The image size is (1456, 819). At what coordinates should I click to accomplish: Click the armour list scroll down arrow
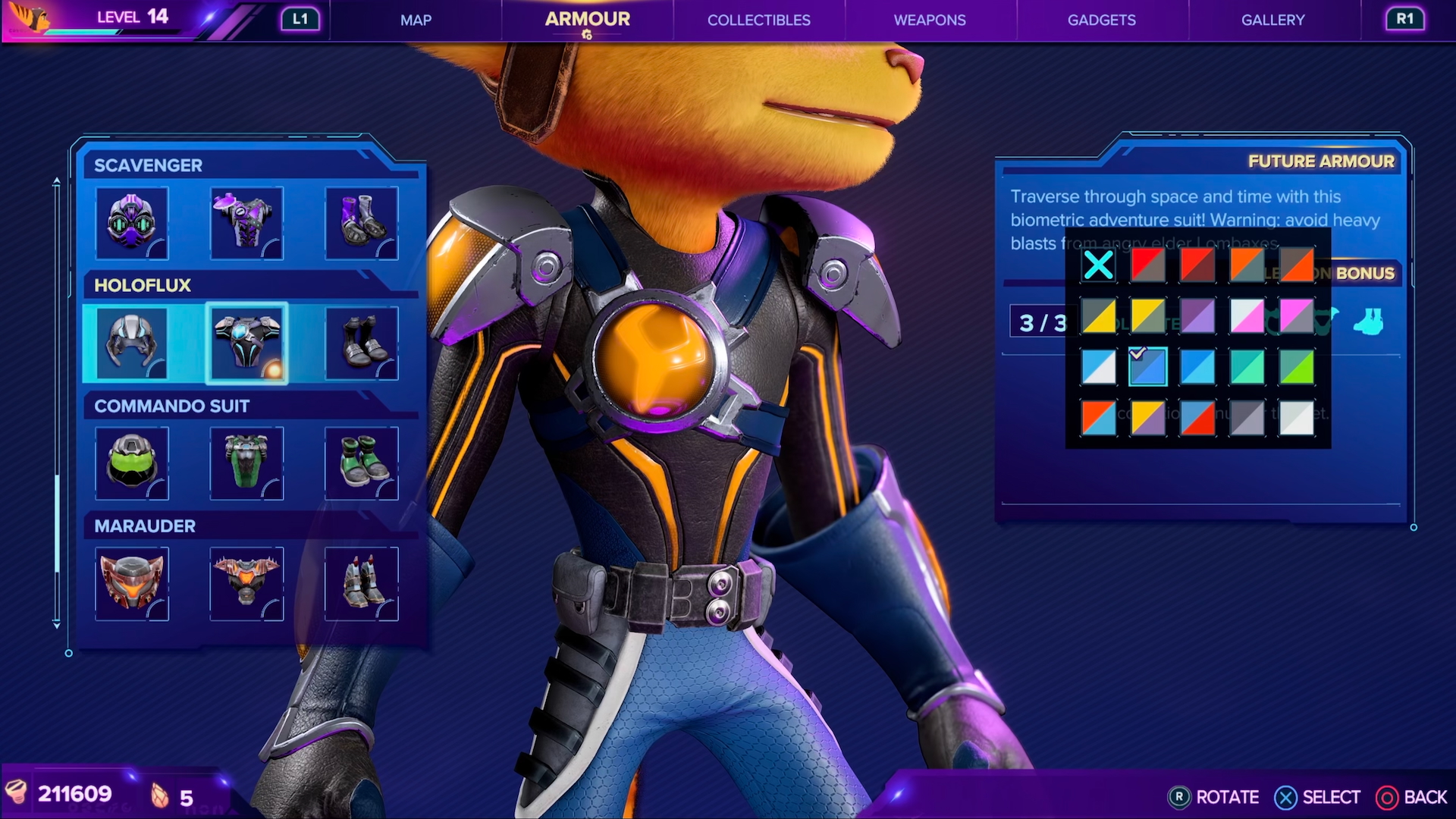[56, 624]
